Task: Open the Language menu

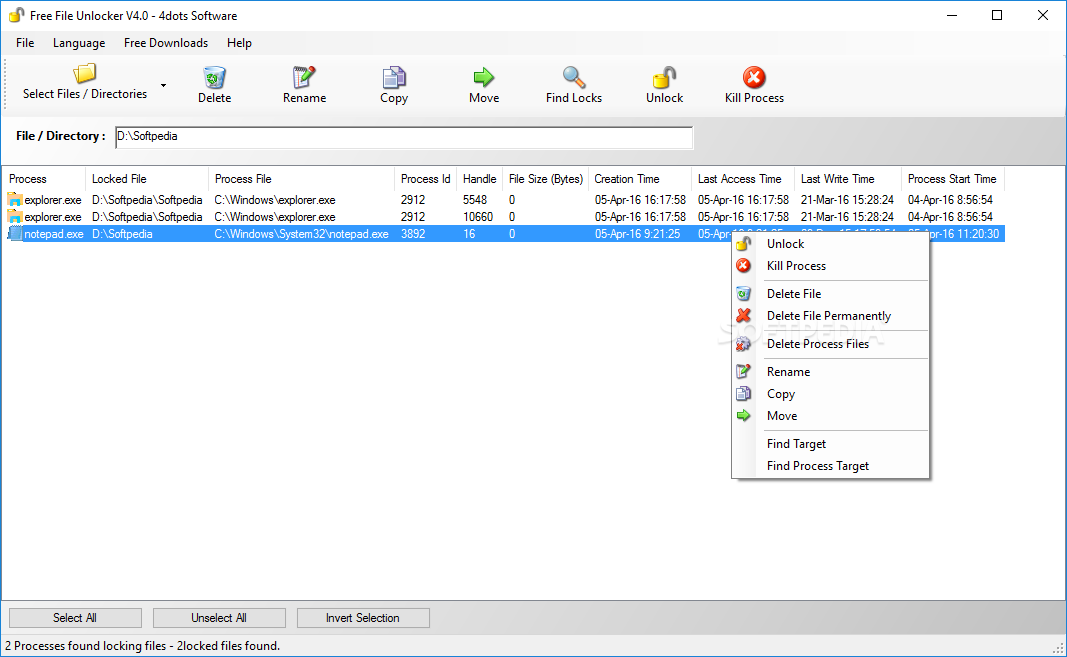Action: (x=79, y=43)
